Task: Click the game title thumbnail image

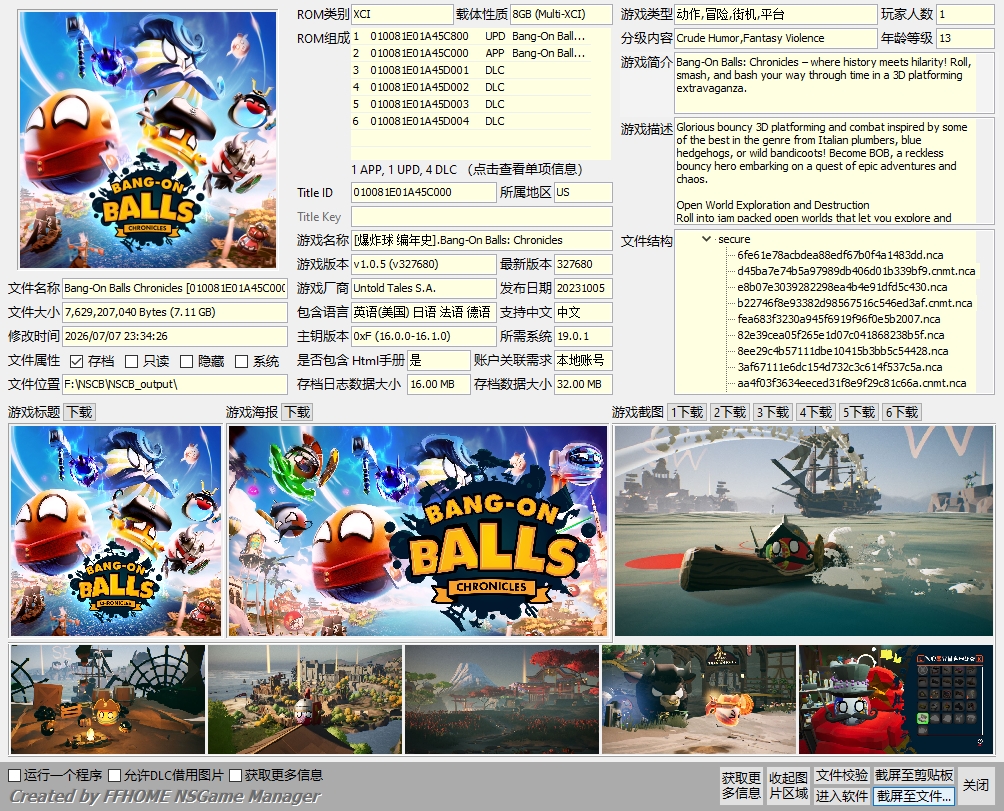Action: (116, 531)
